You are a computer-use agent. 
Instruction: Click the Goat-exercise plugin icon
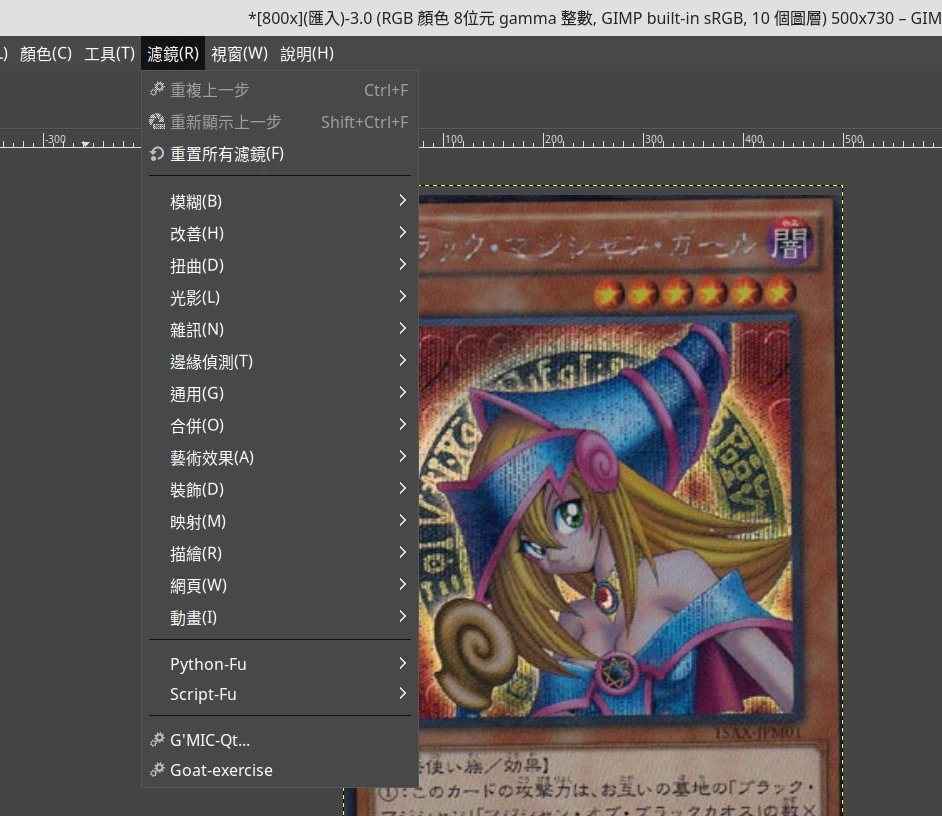156,770
